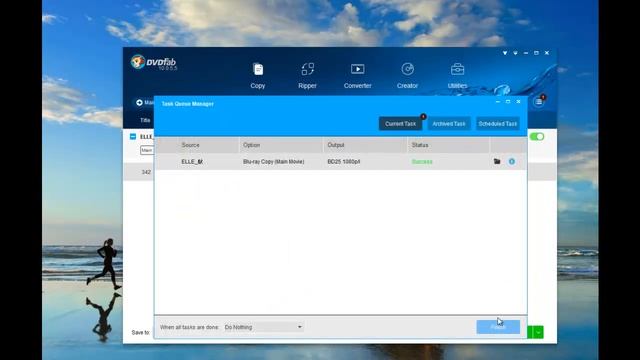640x360 pixels.
Task: Maximize the DVDFab main window
Action: (536, 53)
